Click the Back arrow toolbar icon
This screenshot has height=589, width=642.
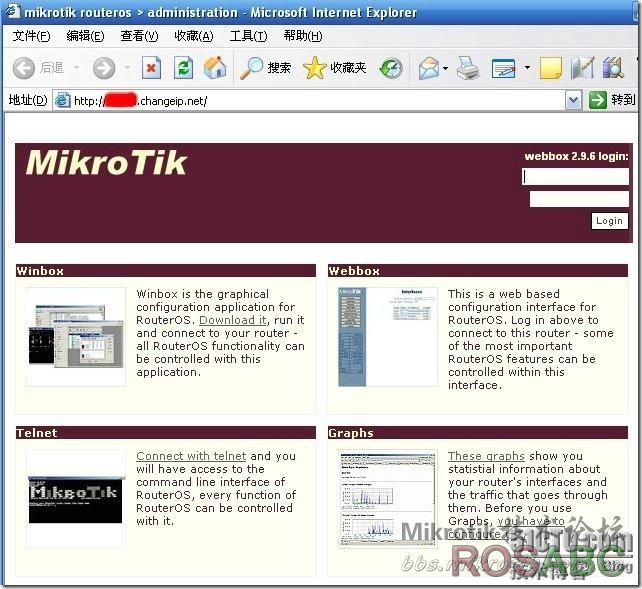[x=23, y=68]
